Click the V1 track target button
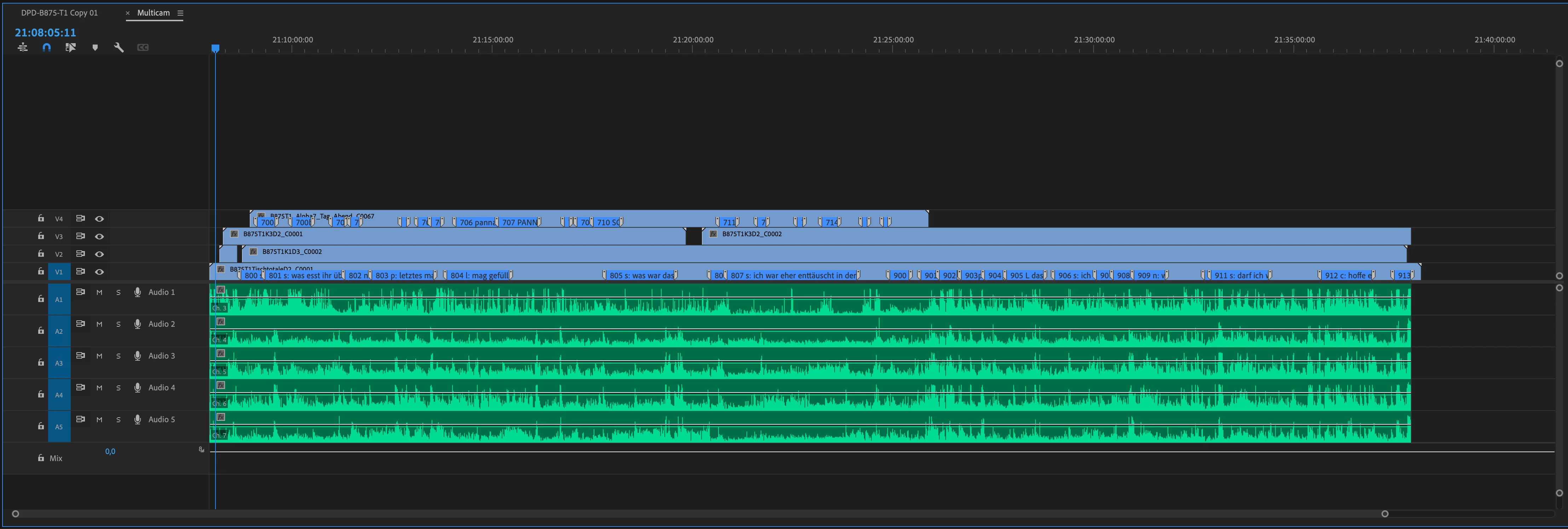The width and height of the screenshot is (1568, 529). 59,272
